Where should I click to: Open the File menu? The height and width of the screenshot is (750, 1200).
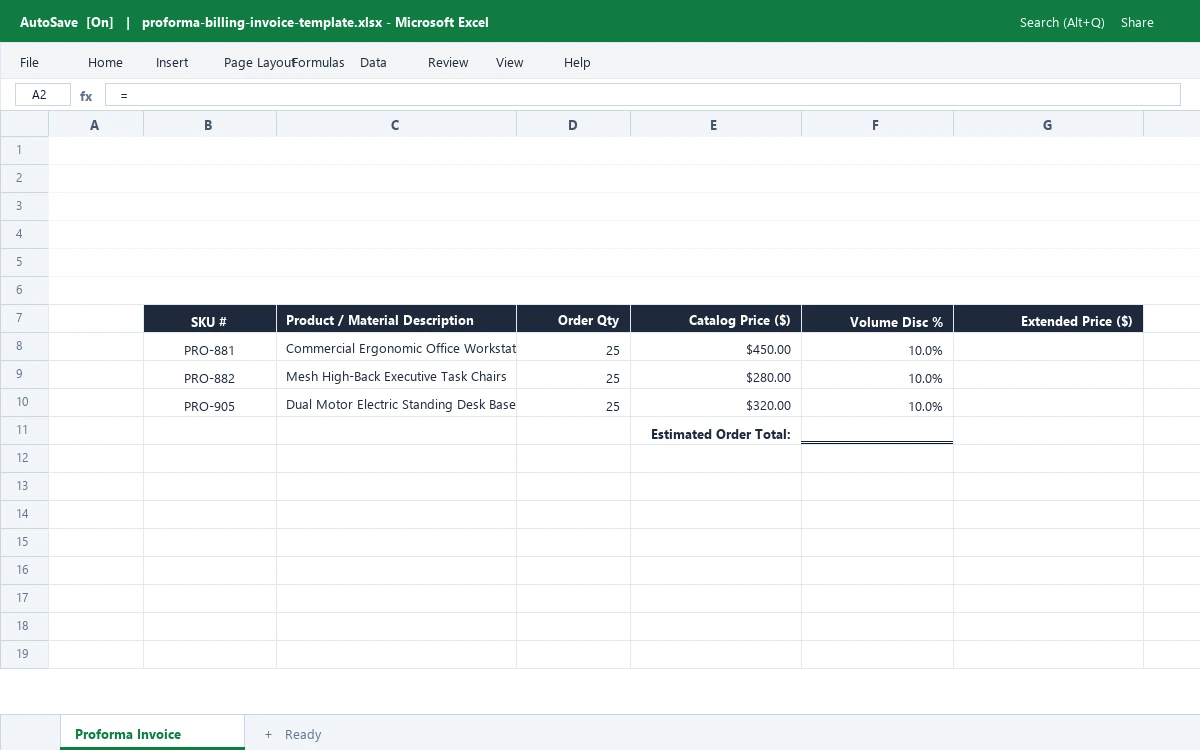(x=29, y=62)
